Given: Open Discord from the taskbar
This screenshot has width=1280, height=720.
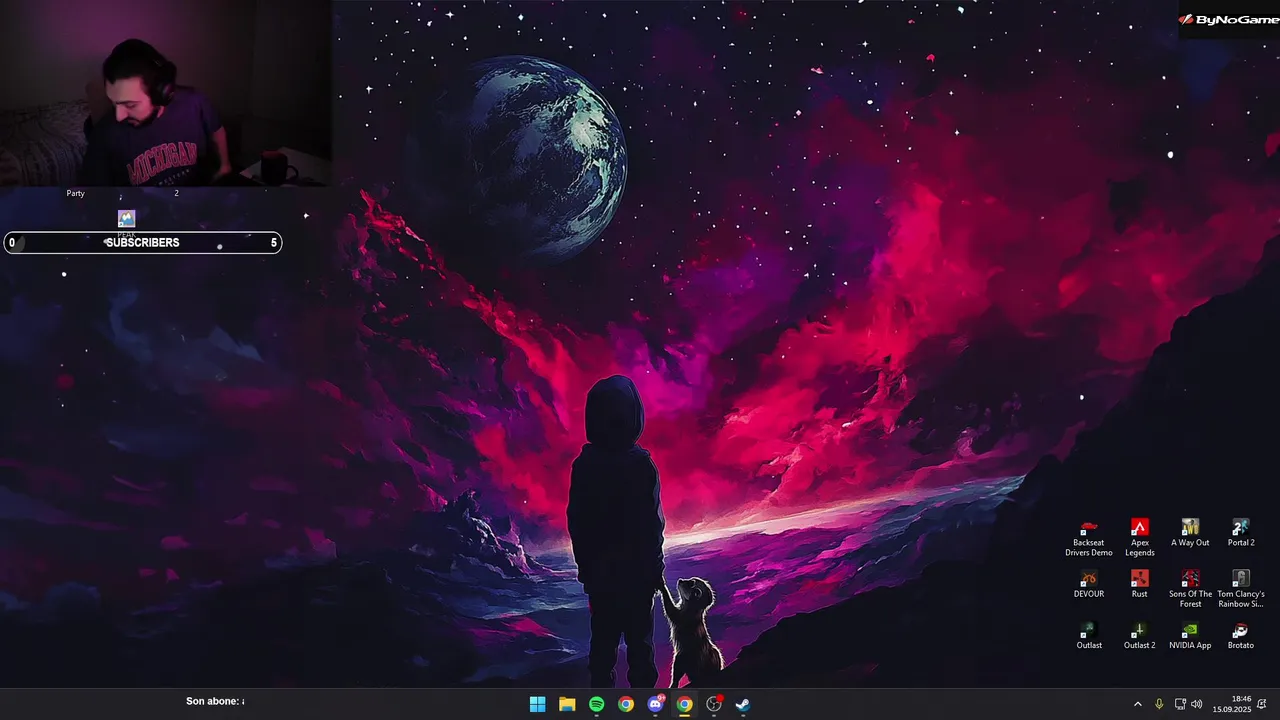Looking at the screenshot, I should tap(655, 704).
